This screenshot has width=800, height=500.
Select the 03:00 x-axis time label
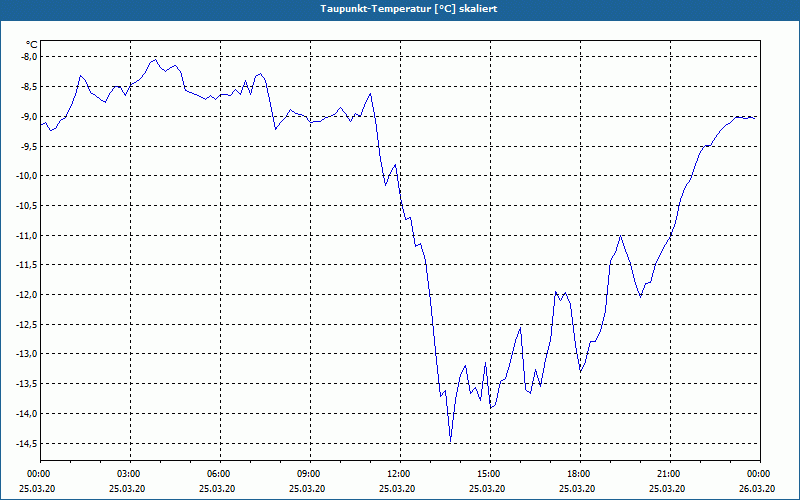129,474
